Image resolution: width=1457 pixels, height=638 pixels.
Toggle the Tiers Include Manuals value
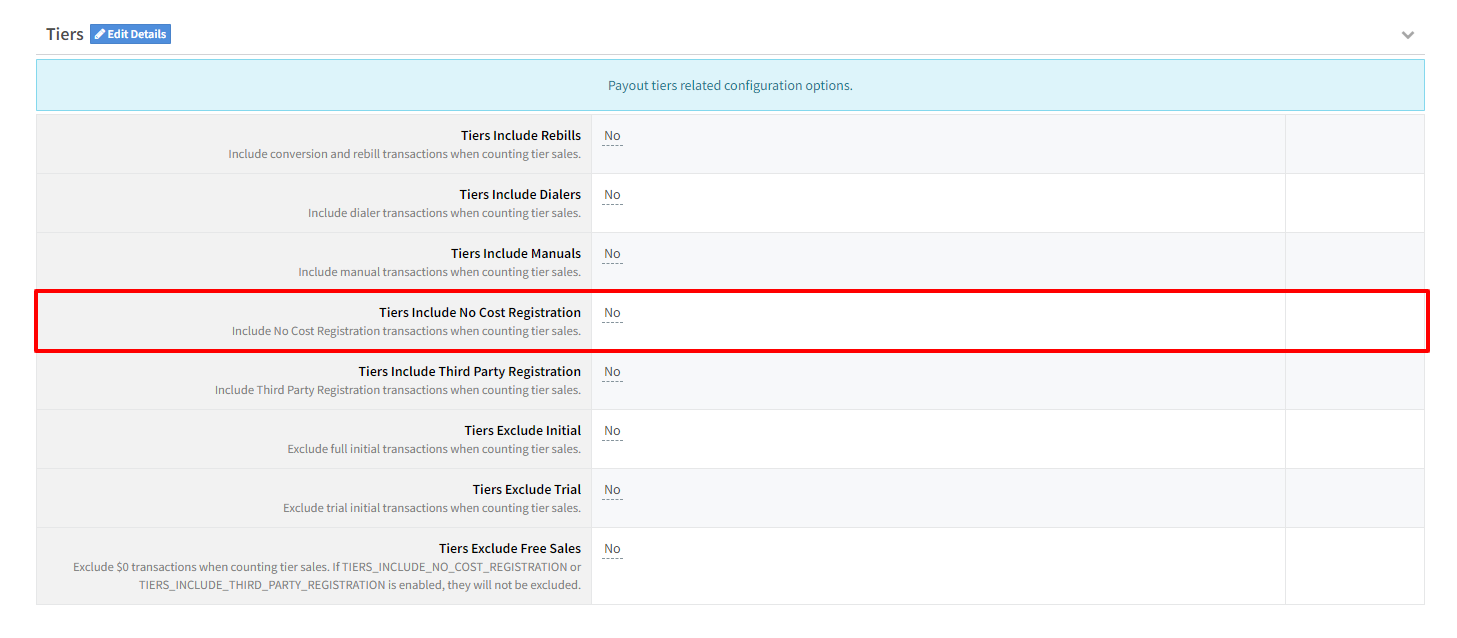coord(612,254)
